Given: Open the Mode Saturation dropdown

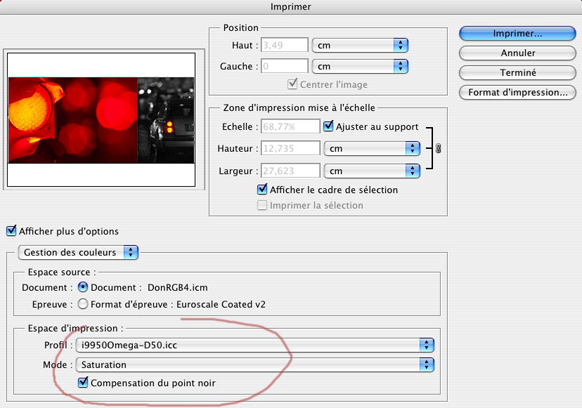Looking at the screenshot, I should pos(255,365).
